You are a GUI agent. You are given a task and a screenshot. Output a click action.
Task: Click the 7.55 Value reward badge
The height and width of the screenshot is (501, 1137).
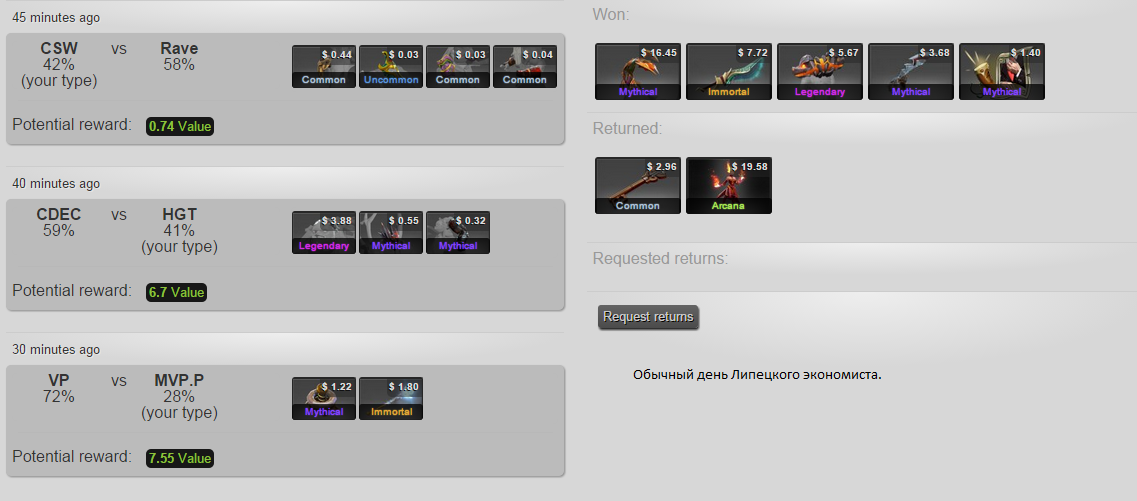[x=180, y=458]
